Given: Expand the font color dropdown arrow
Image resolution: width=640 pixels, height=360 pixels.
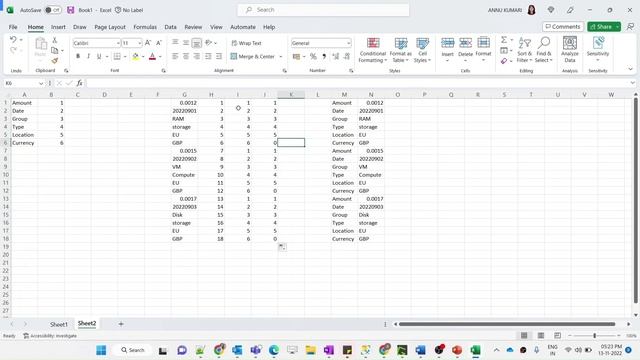Looking at the screenshot, I should (x=160, y=56).
